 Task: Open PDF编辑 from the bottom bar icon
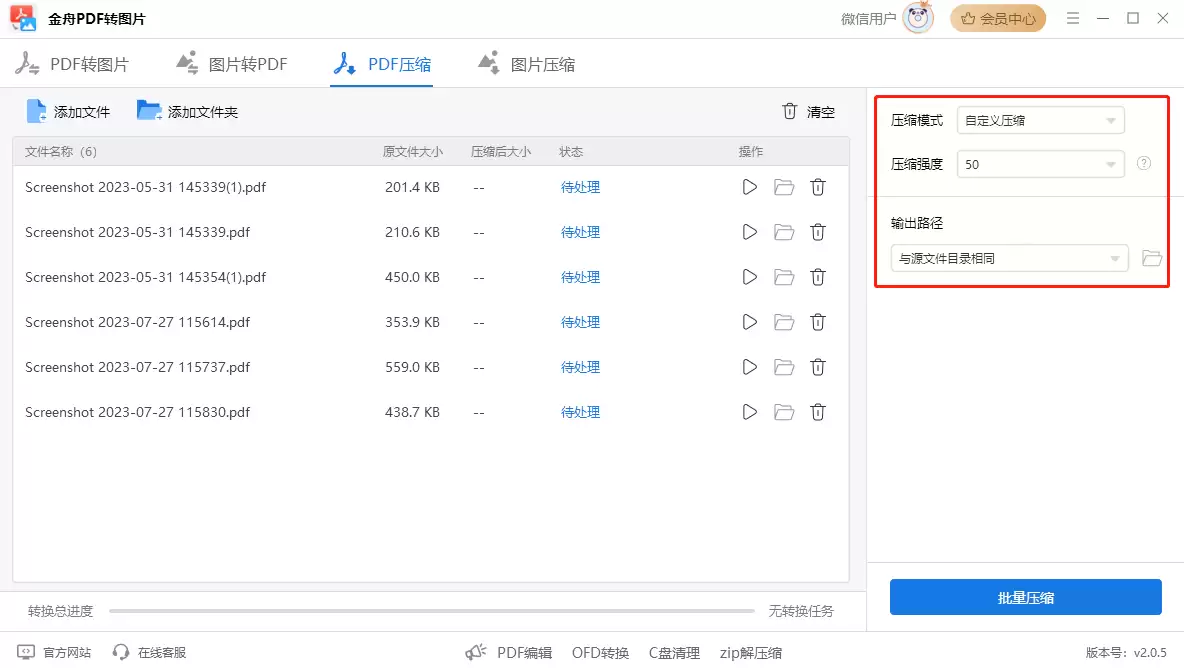click(x=476, y=651)
